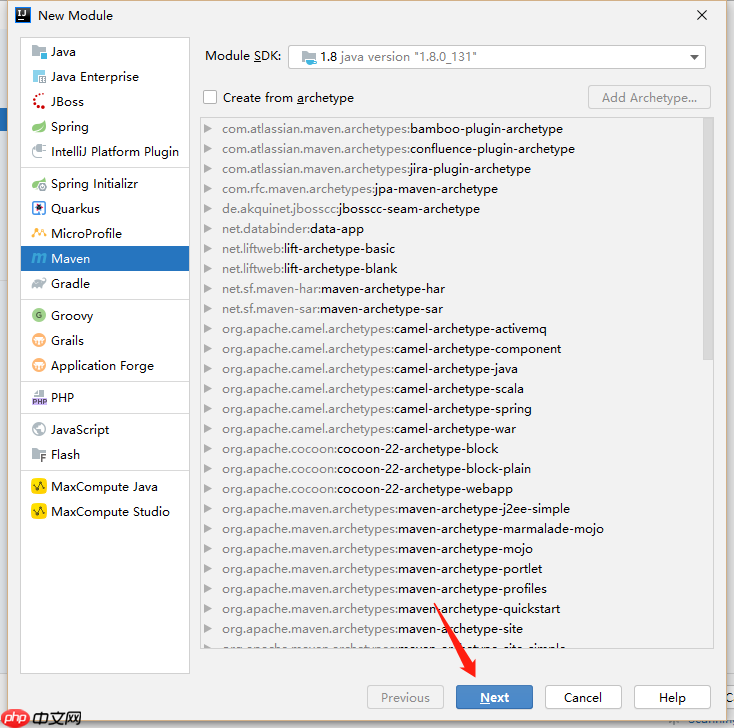Click the JBoss red dots icon
The height and width of the screenshot is (728, 734).
click(39, 101)
